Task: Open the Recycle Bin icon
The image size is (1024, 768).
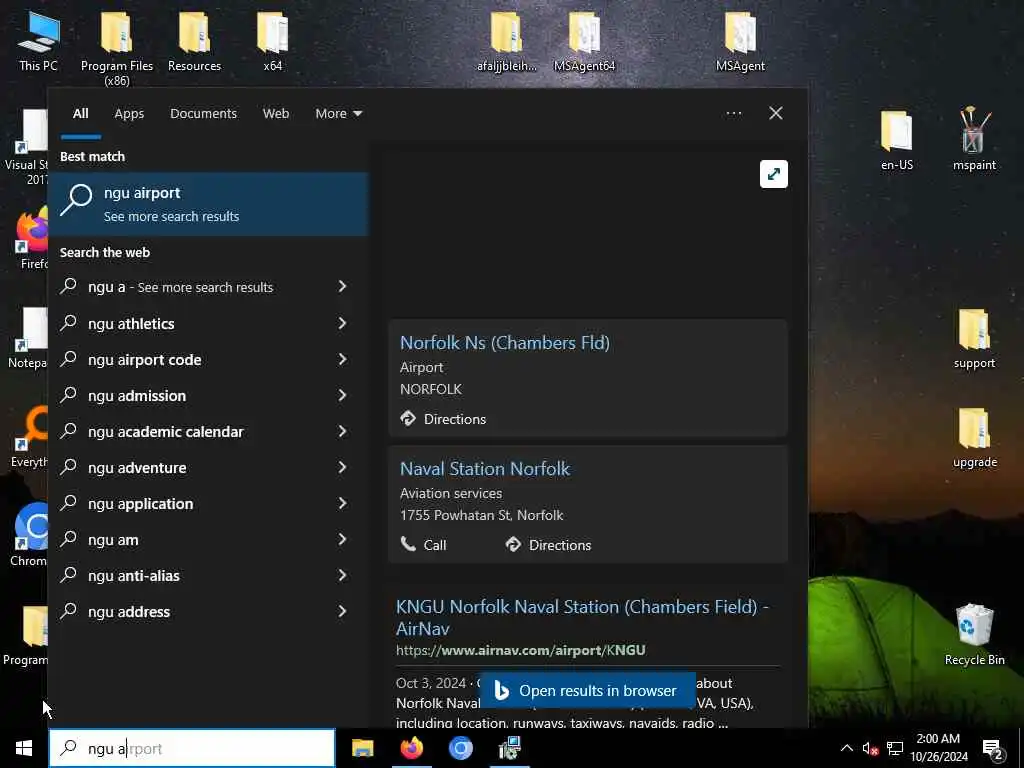Action: point(974,635)
